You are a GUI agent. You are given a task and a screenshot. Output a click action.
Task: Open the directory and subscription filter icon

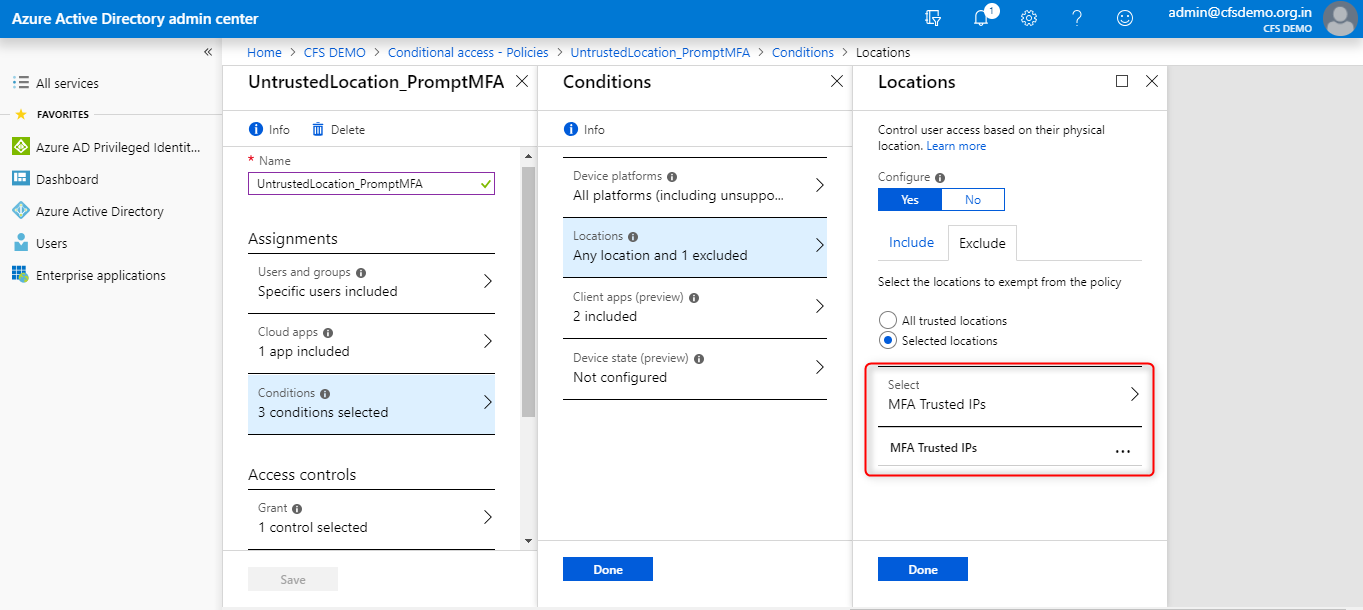(x=934, y=18)
